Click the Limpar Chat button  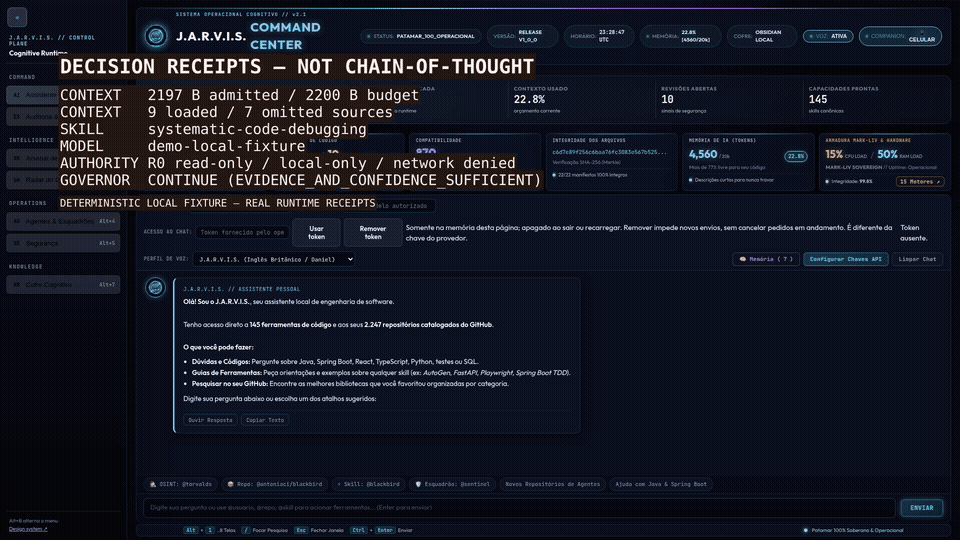(x=917, y=259)
